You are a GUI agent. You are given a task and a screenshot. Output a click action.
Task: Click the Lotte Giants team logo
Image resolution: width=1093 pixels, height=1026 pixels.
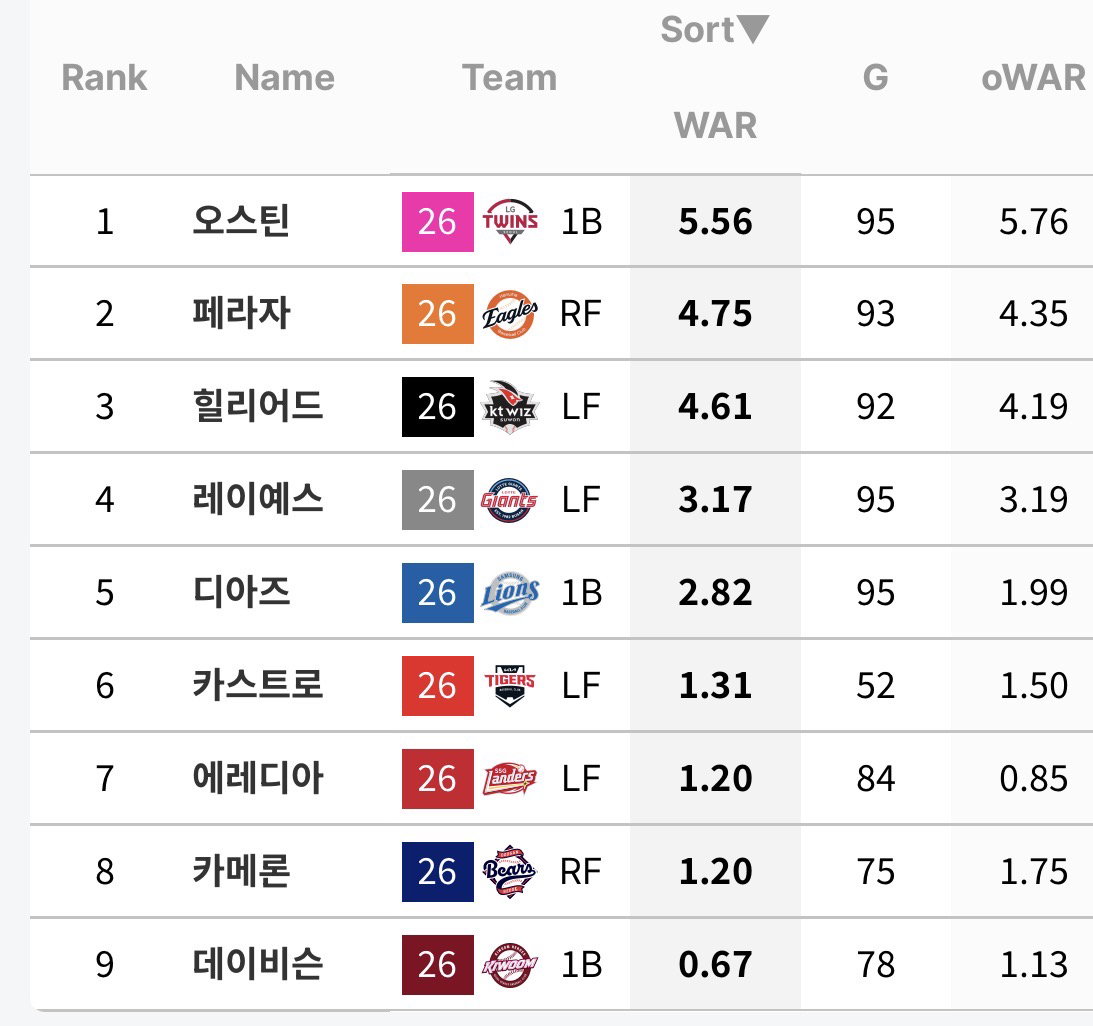point(509,500)
